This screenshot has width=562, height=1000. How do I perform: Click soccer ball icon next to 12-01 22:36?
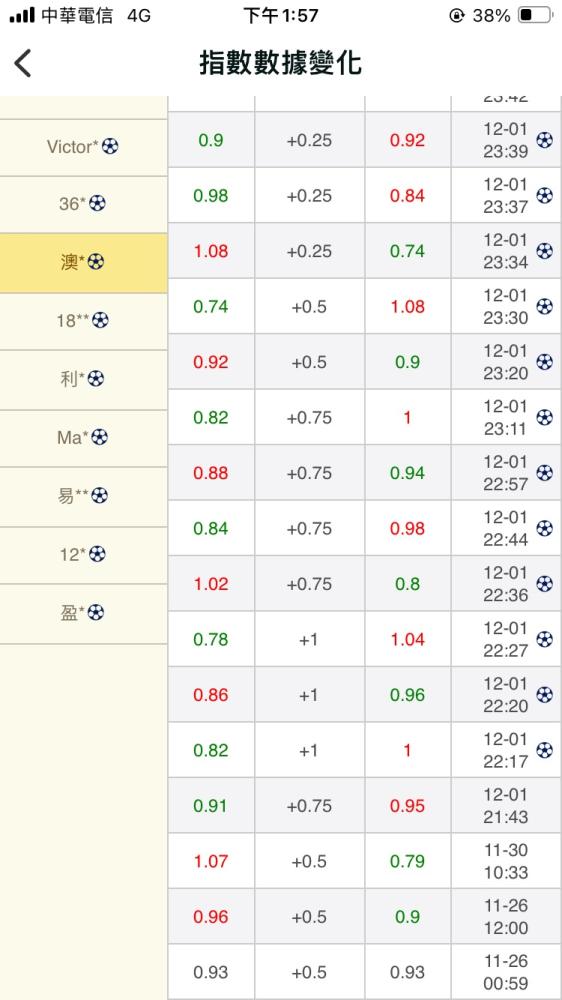pyautogui.click(x=544, y=584)
